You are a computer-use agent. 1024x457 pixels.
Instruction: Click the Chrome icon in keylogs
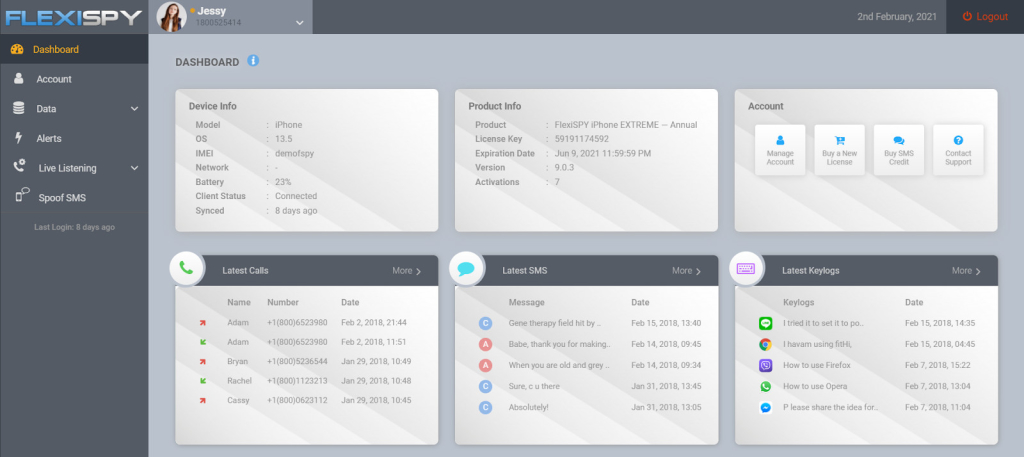pyautogui.click(x=765, y=344)
